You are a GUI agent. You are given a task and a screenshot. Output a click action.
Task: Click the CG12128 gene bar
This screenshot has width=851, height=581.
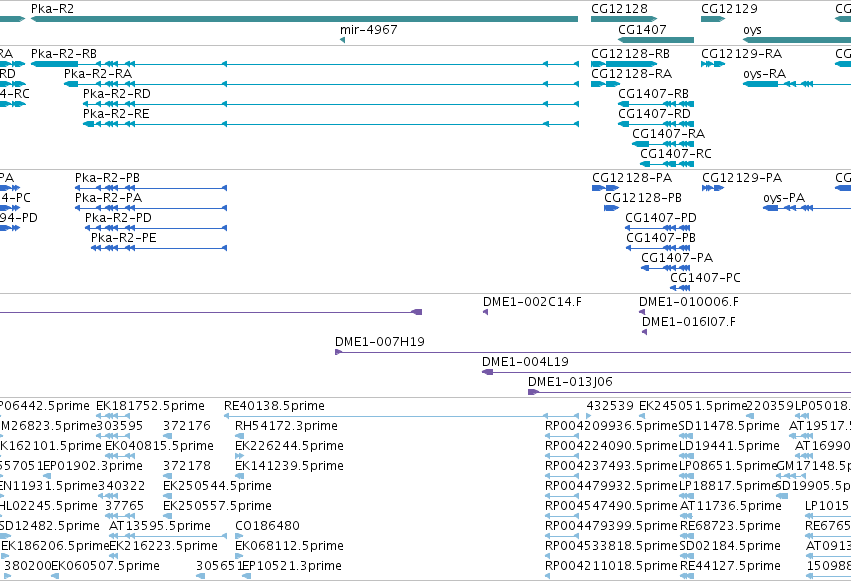624,19
